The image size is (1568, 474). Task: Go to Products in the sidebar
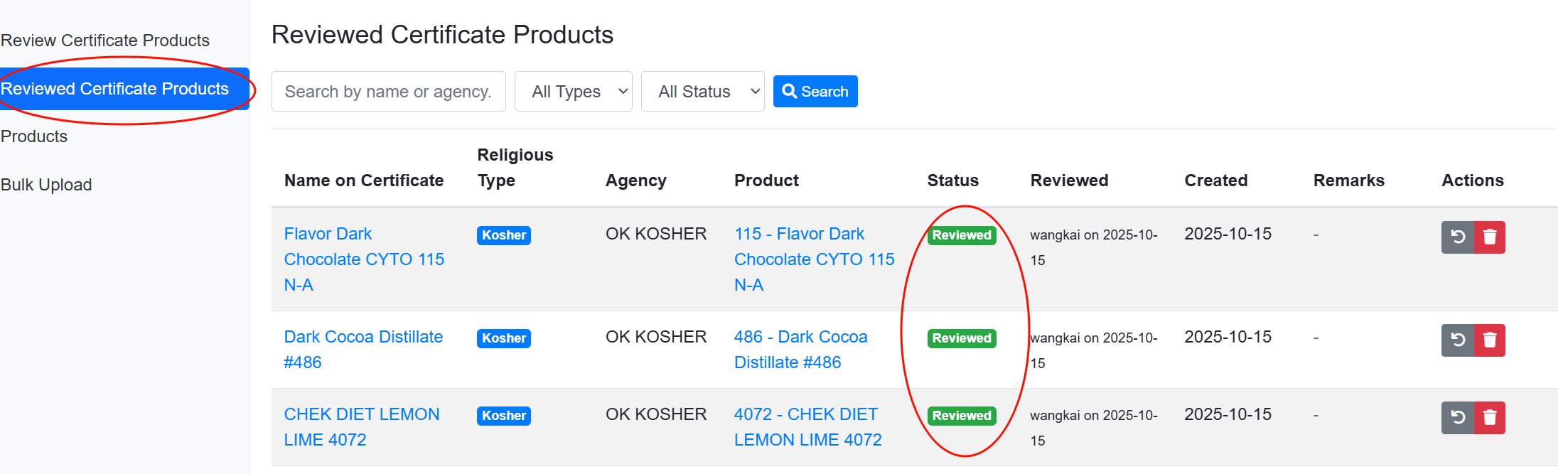pos(34,136)
